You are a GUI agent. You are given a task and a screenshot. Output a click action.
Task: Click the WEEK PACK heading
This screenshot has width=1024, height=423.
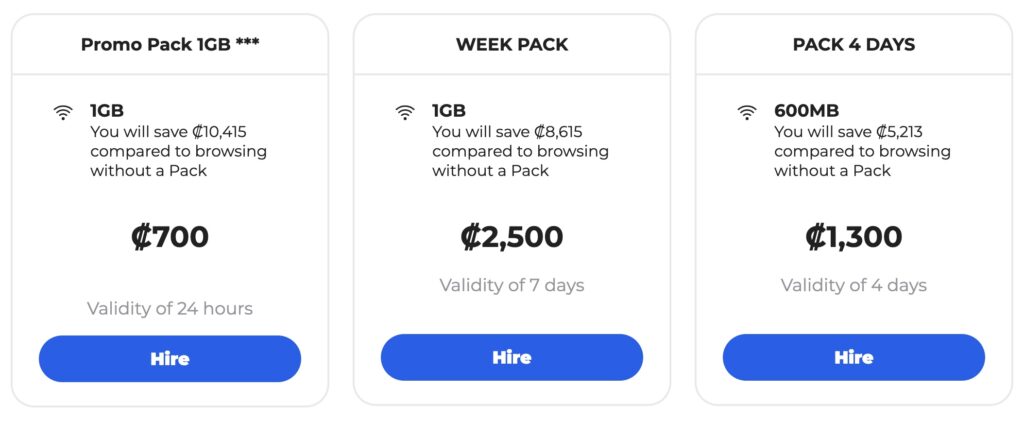512,44
